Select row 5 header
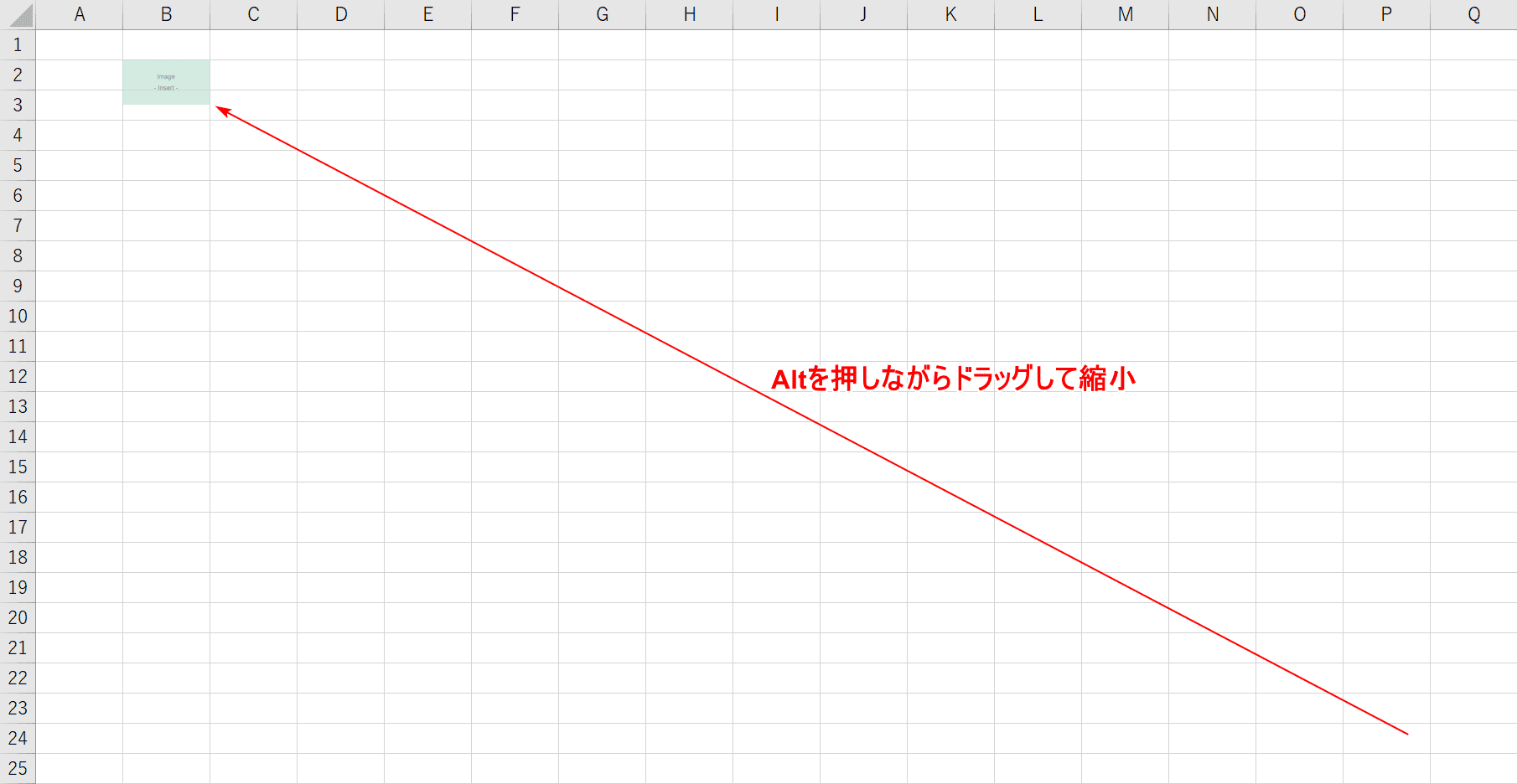This screenshot has height=784, width=1517. [x=18, y=166]
